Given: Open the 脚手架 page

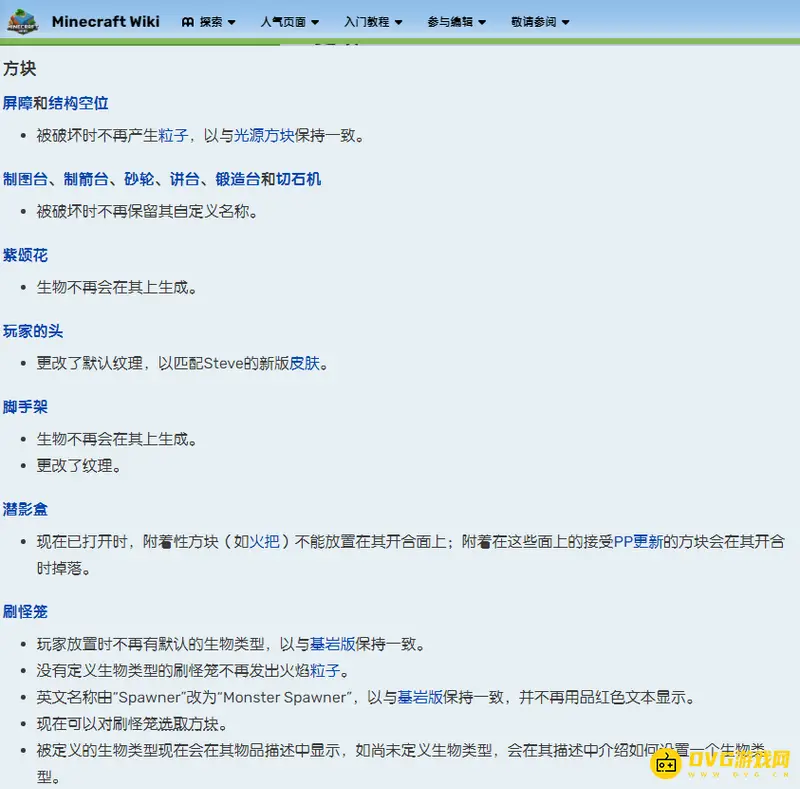Looking at the screenshot, I should coord(25,407).
